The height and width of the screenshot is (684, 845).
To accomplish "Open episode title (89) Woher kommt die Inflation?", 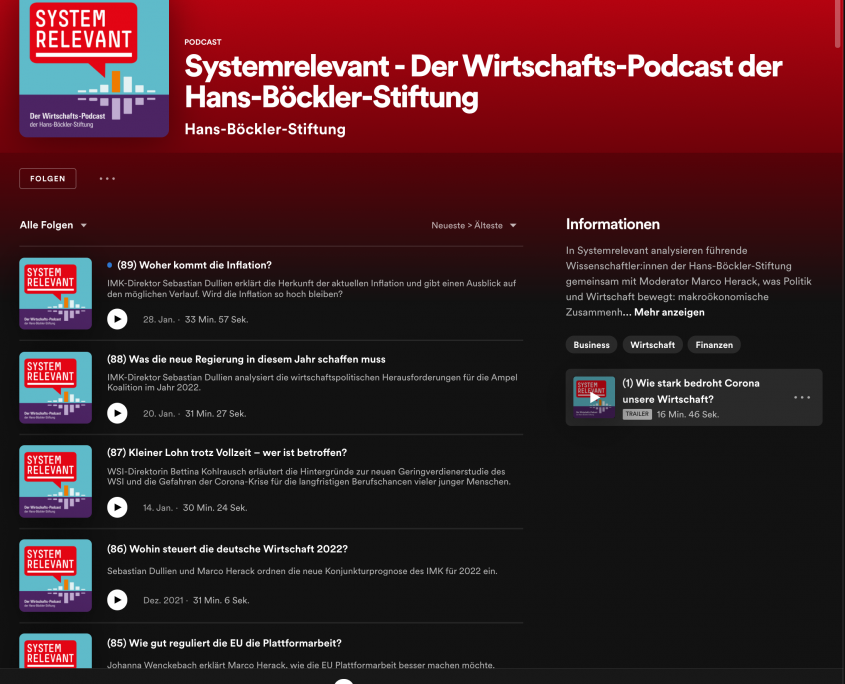I will (x=195, y=265).
